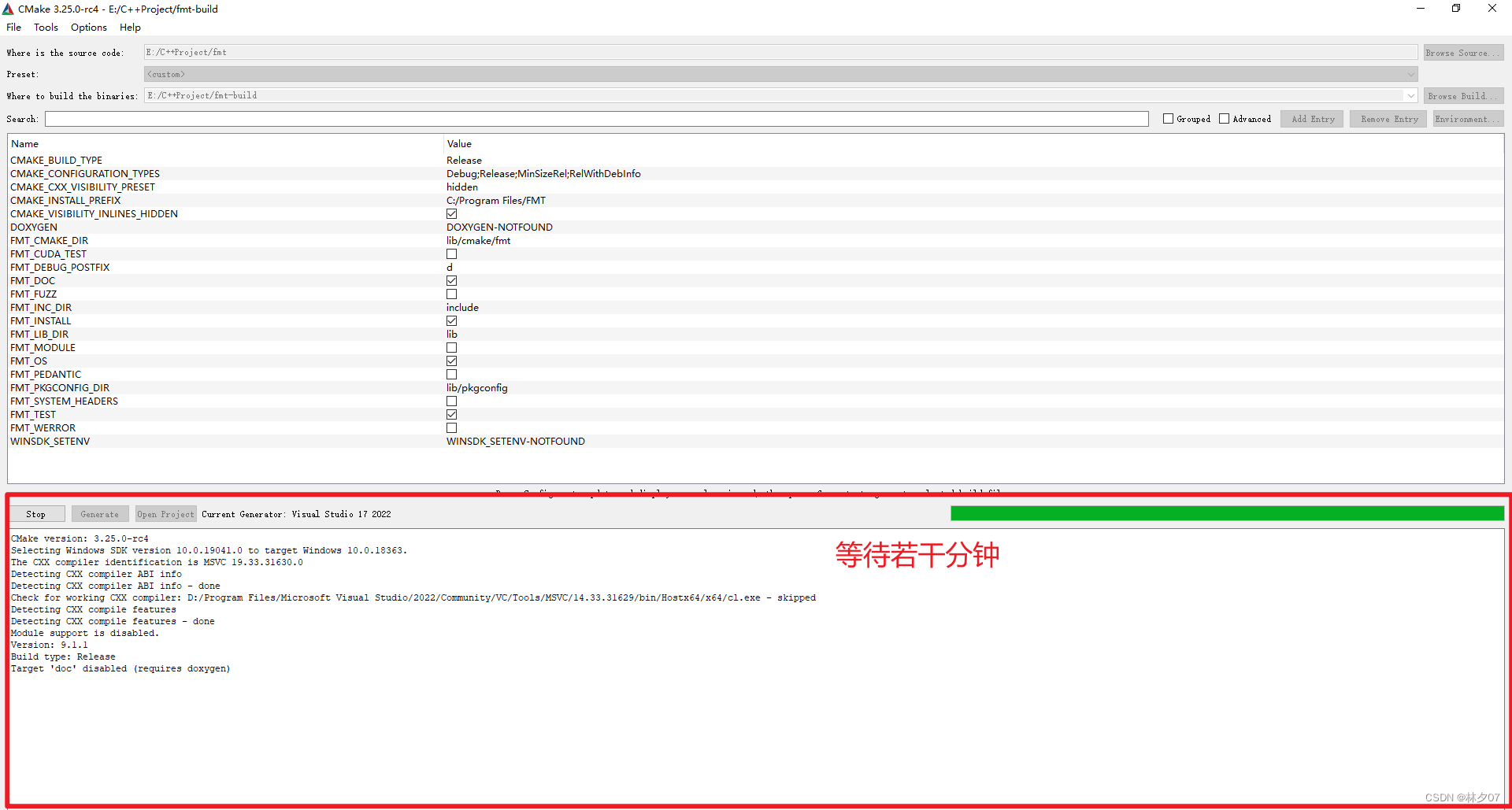Click the C:/Program Files/FMT value
Viewport: 1512px width, 810px height.
(x=496, y=201)
